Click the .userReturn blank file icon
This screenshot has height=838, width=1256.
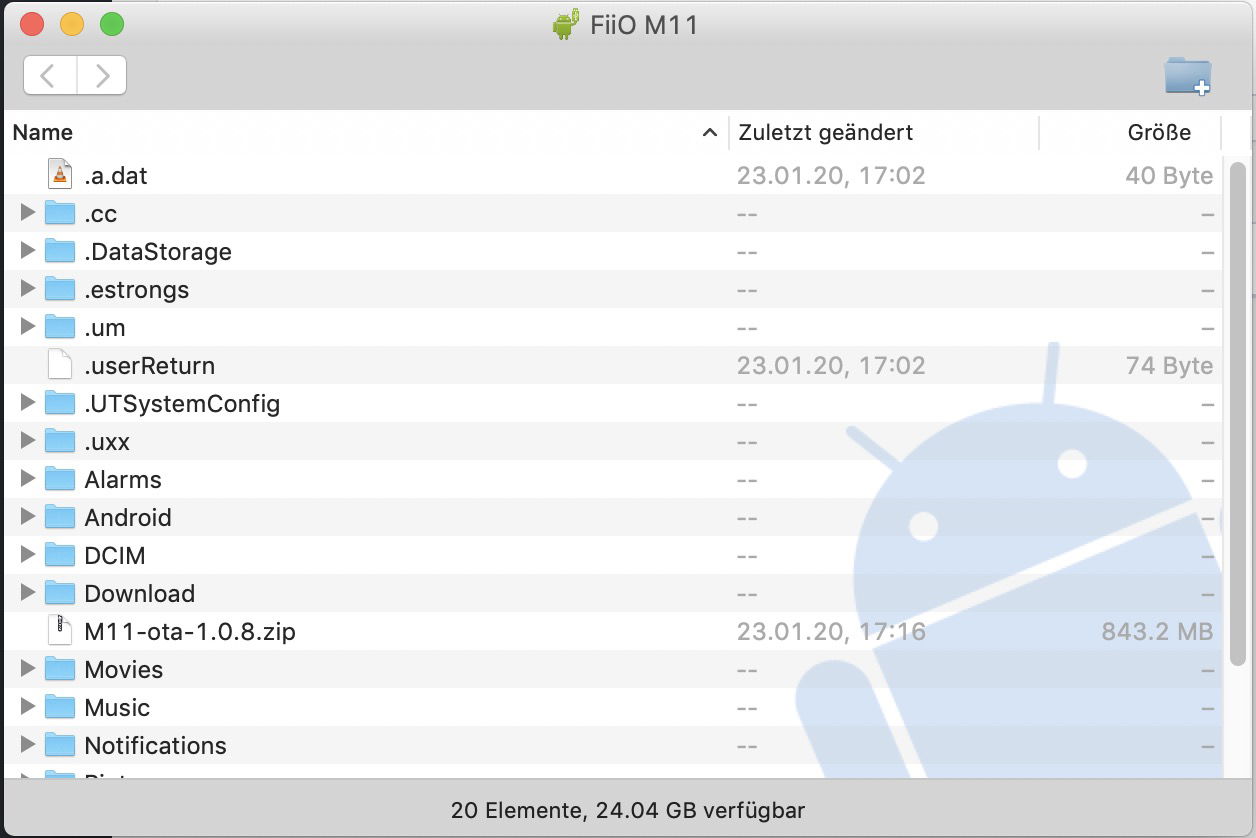pos(60,365)
